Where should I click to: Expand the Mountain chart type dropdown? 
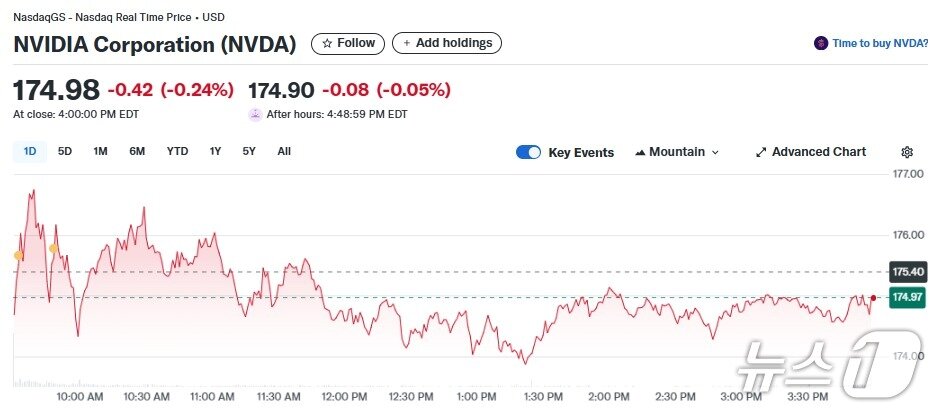point(677,152)
